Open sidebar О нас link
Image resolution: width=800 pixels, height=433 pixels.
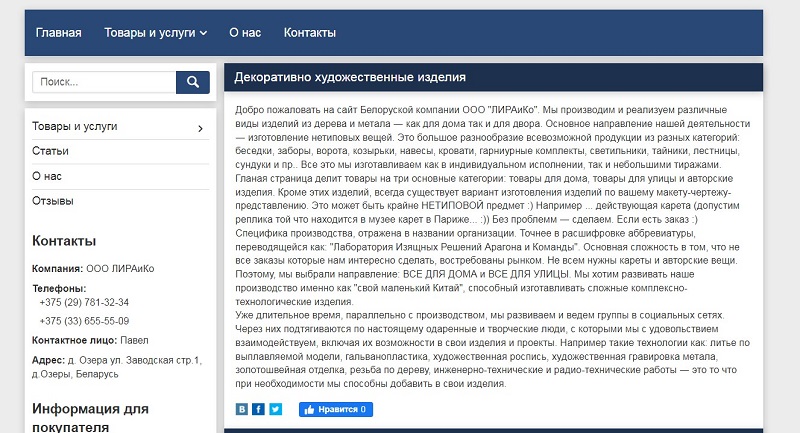pos(47,176)
